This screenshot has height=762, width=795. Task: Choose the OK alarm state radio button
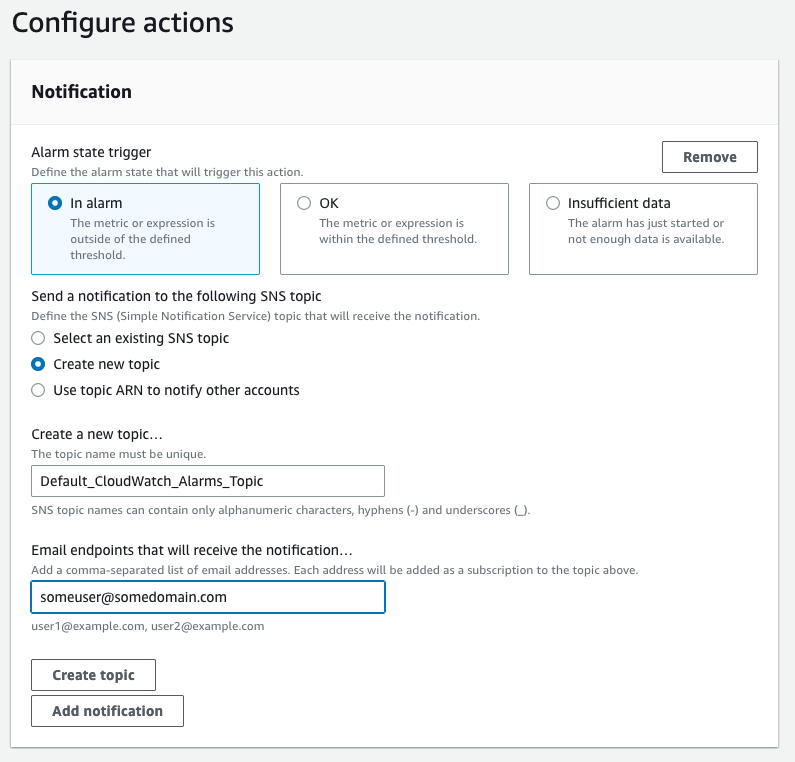point(304,203)
